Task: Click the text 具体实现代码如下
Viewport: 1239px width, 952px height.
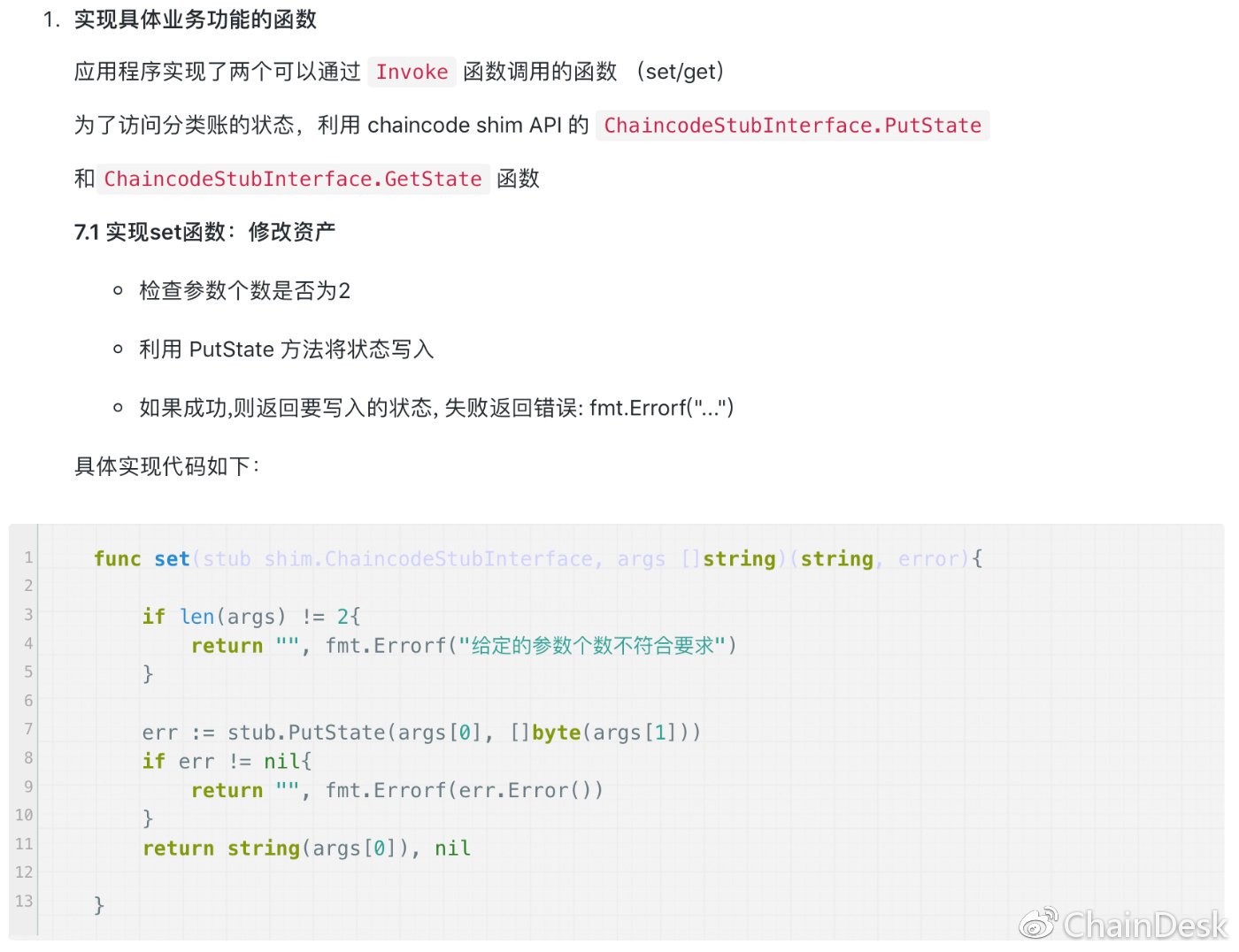Action: [x=165, y=466]
